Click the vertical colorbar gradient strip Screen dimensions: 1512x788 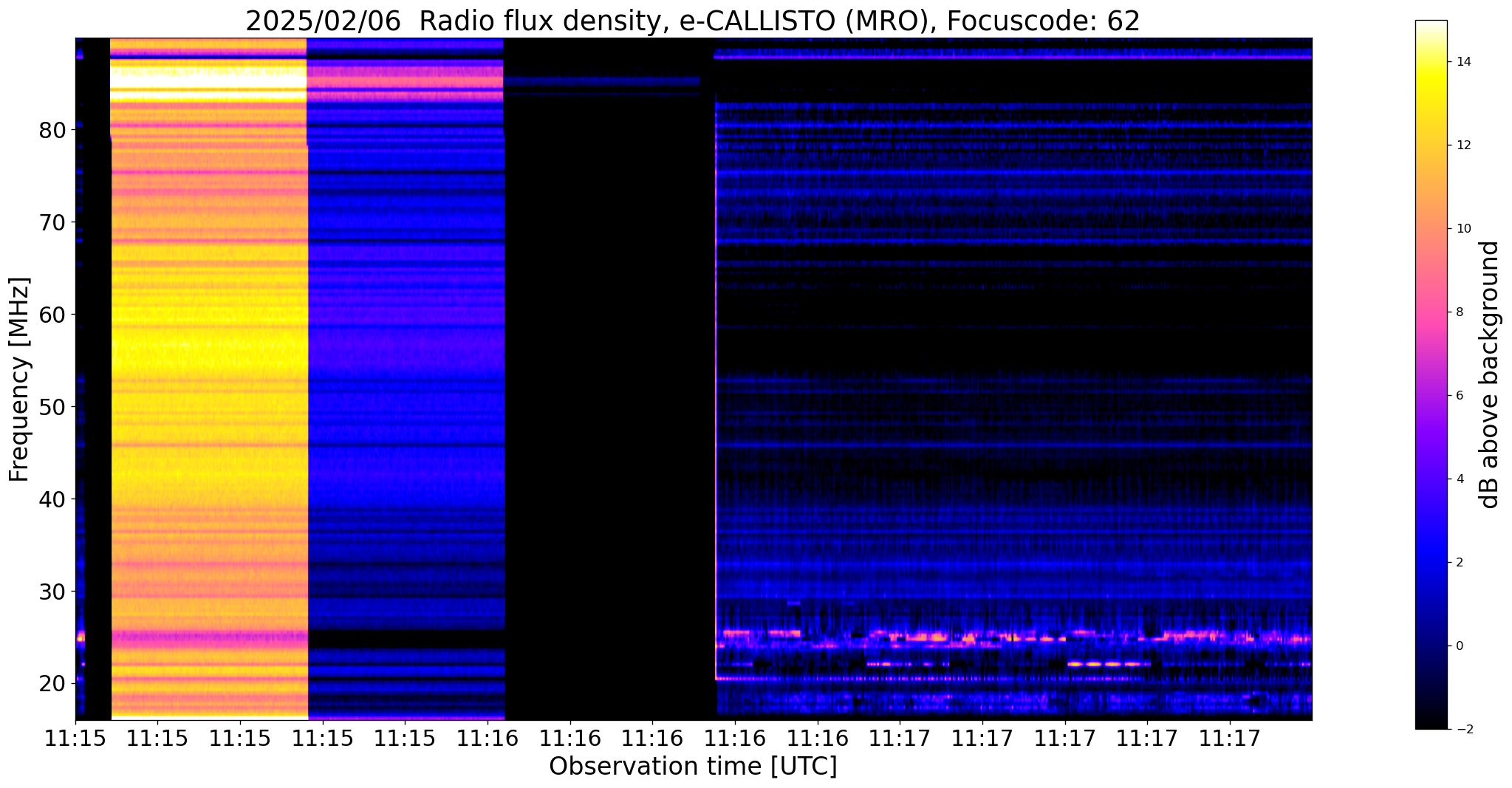click(1431, 374)
